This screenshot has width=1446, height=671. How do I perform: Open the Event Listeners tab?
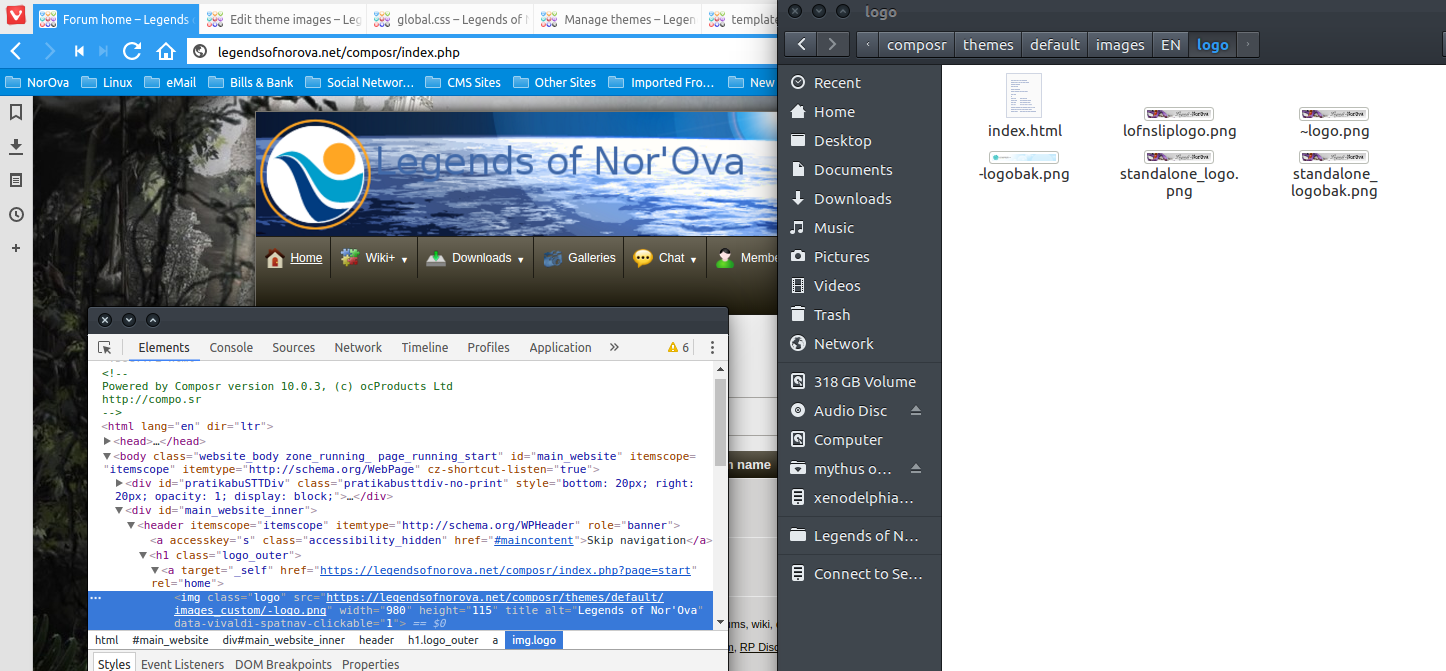pyautogui.click(x=183, y=664)
